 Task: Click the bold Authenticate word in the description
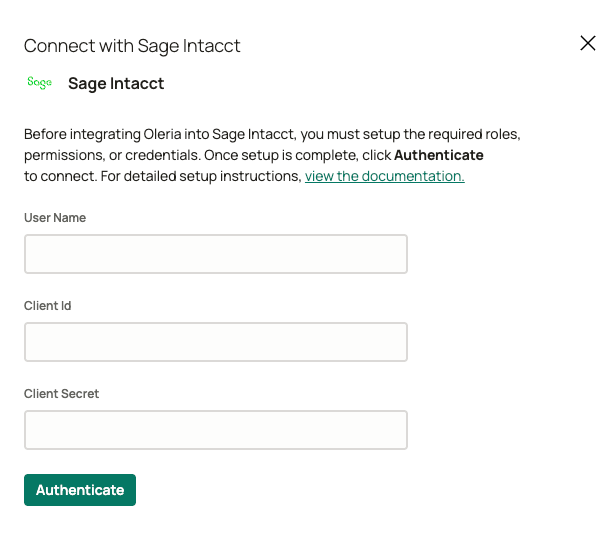(x=438, y=156)
